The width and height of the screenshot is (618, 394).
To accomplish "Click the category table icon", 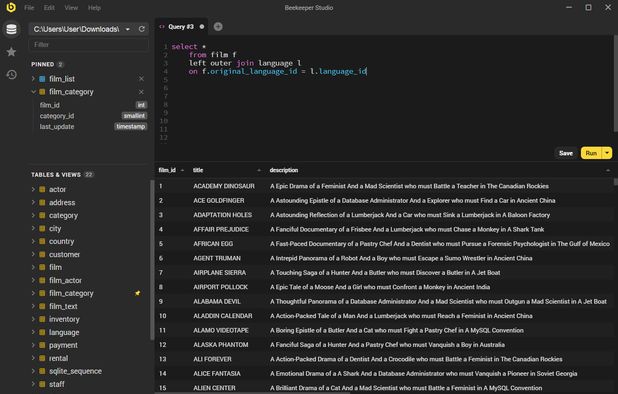I will [42, 216].
